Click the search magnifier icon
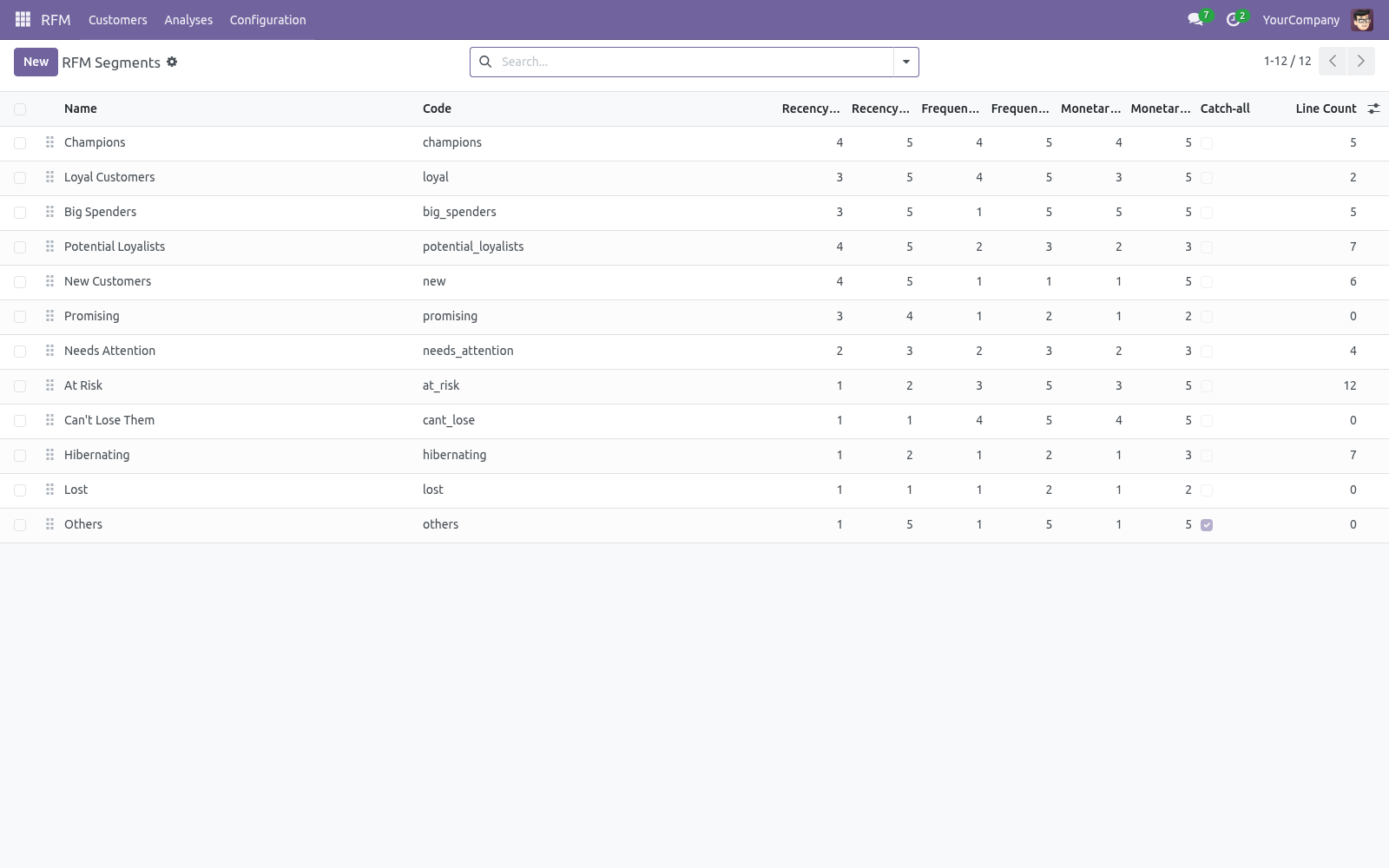Screen dimensions: 1389x868 (485, 62)
